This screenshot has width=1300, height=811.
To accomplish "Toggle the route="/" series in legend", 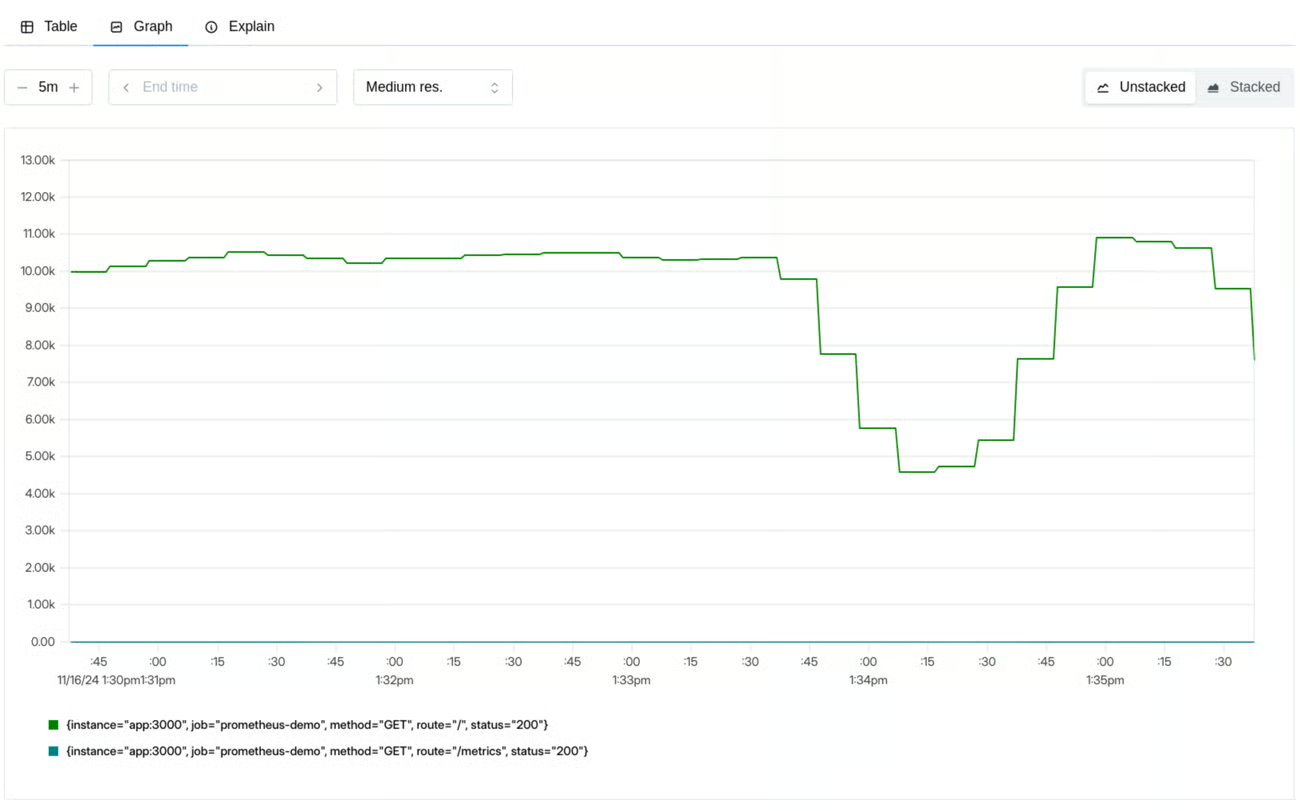I will point(306,724).
